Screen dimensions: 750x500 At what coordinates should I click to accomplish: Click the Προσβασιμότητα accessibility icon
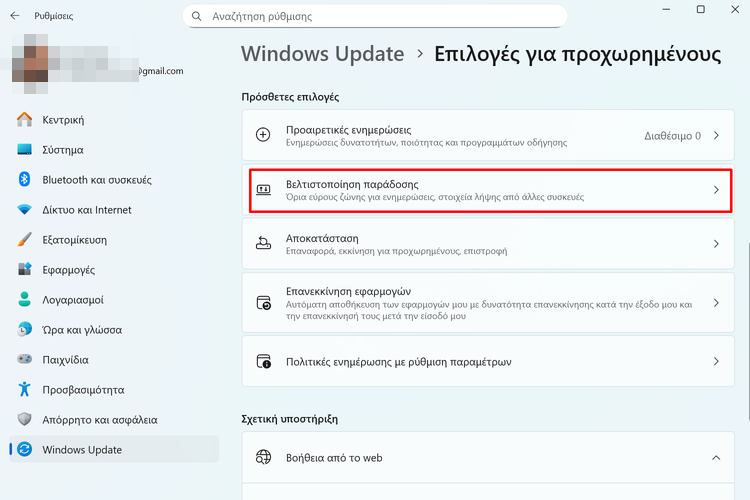pyautogui.click(x=25, y=390)
